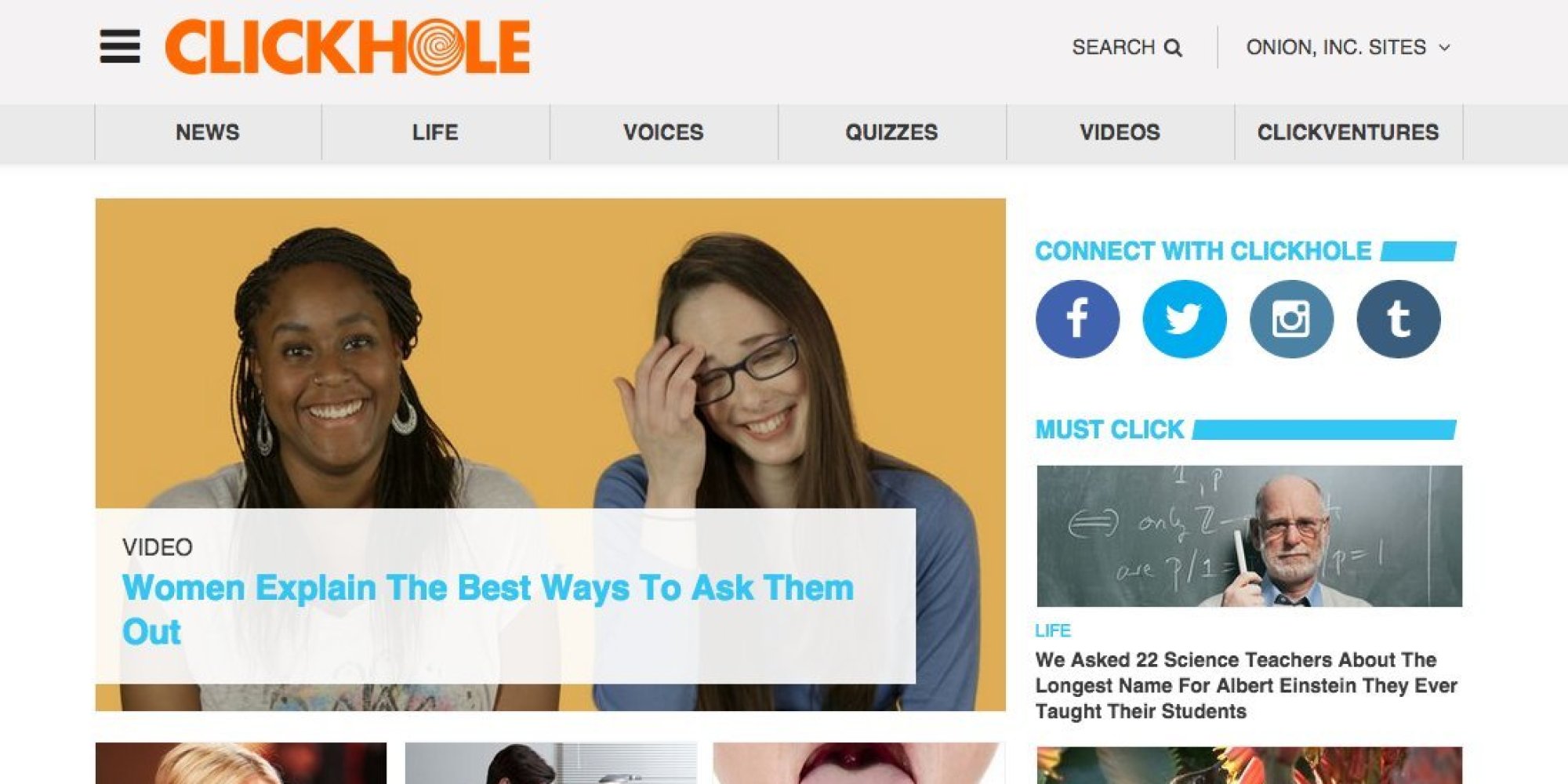Open ClickHole's Tumblr icon
The height and width of the screenshot is (784, 1568).
click(1399, 319)
